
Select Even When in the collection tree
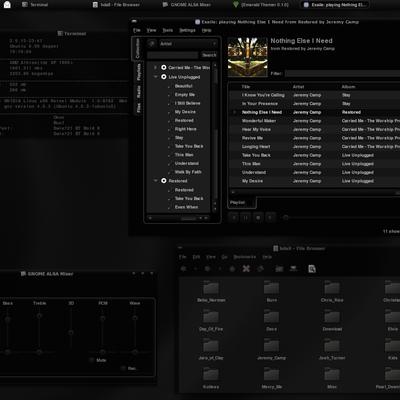[x=186, y=207]
